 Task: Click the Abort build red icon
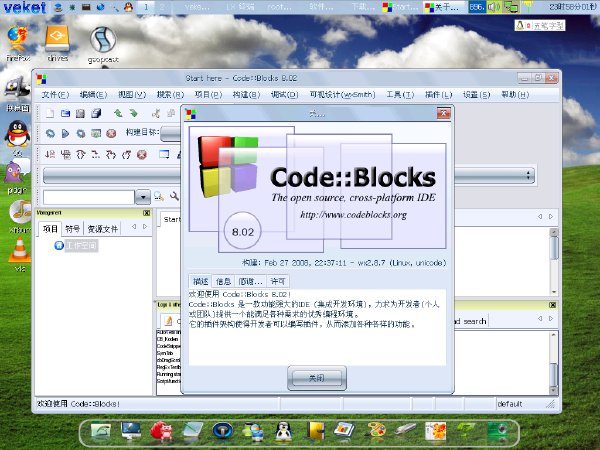(x=111, y=133)
